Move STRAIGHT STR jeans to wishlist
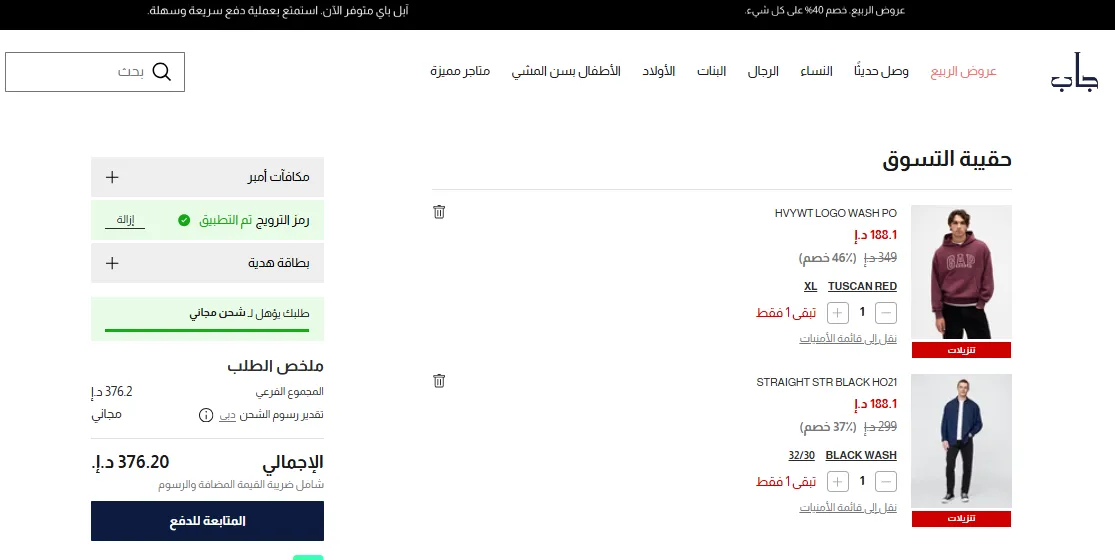 pos(848,508)
